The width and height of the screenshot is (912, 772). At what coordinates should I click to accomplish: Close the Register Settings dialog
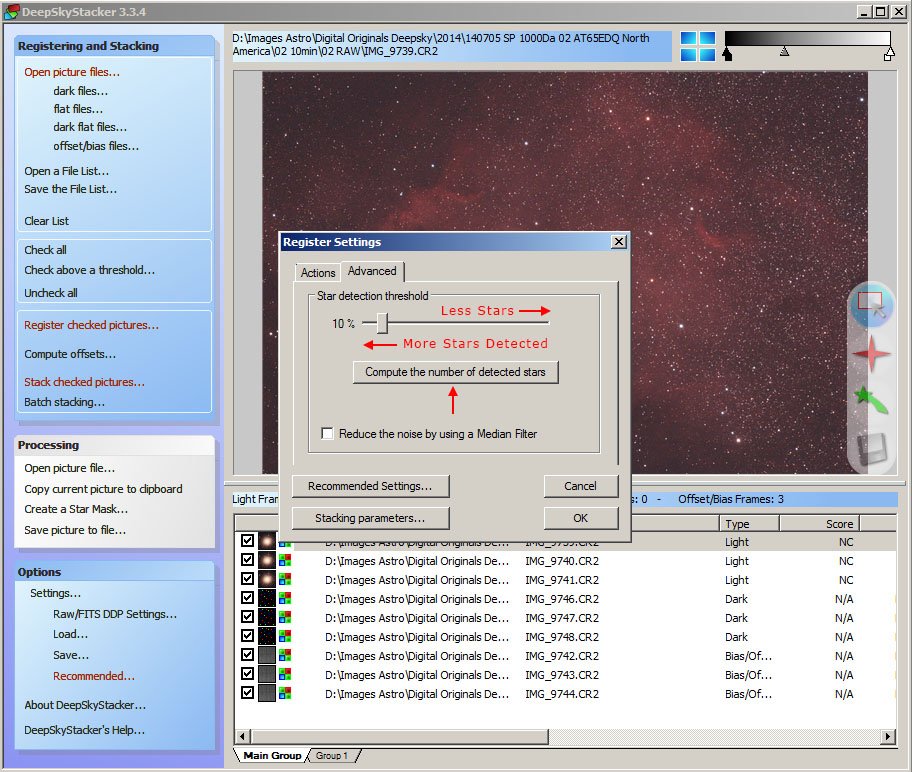[619, 241]
